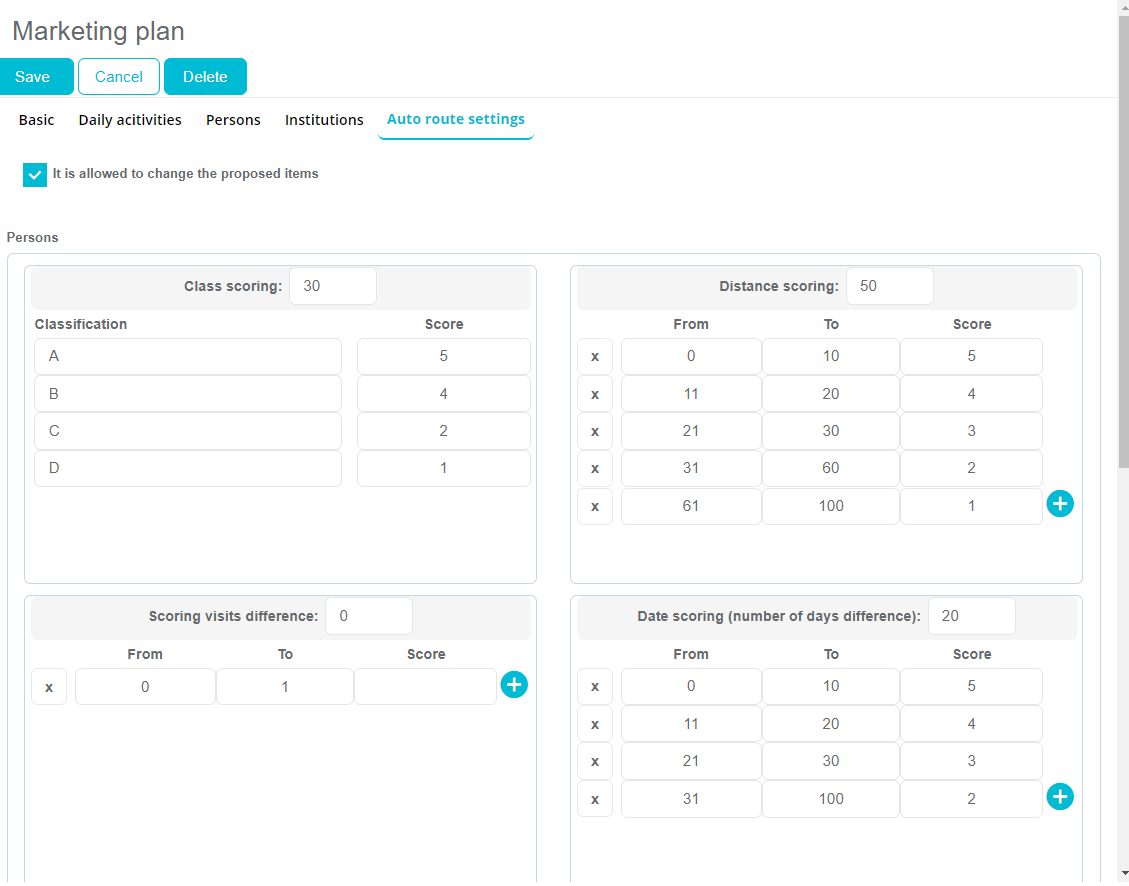Screen dimensions: 1129x886
Task: Cancel editing the marketing plan
Action: click(119, 77)
